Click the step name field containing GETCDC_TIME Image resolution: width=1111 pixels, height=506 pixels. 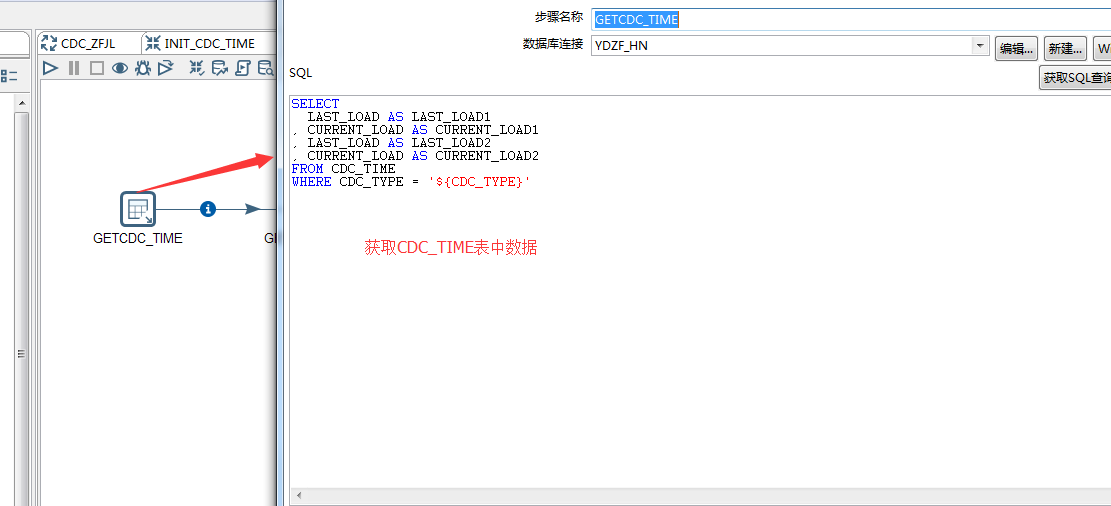(851, 19)
